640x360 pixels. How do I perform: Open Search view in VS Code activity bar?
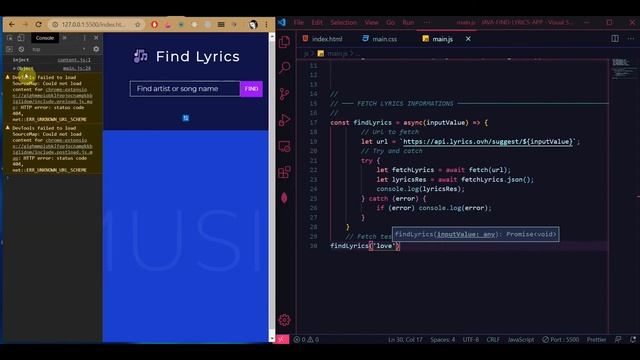click(284, 67)
